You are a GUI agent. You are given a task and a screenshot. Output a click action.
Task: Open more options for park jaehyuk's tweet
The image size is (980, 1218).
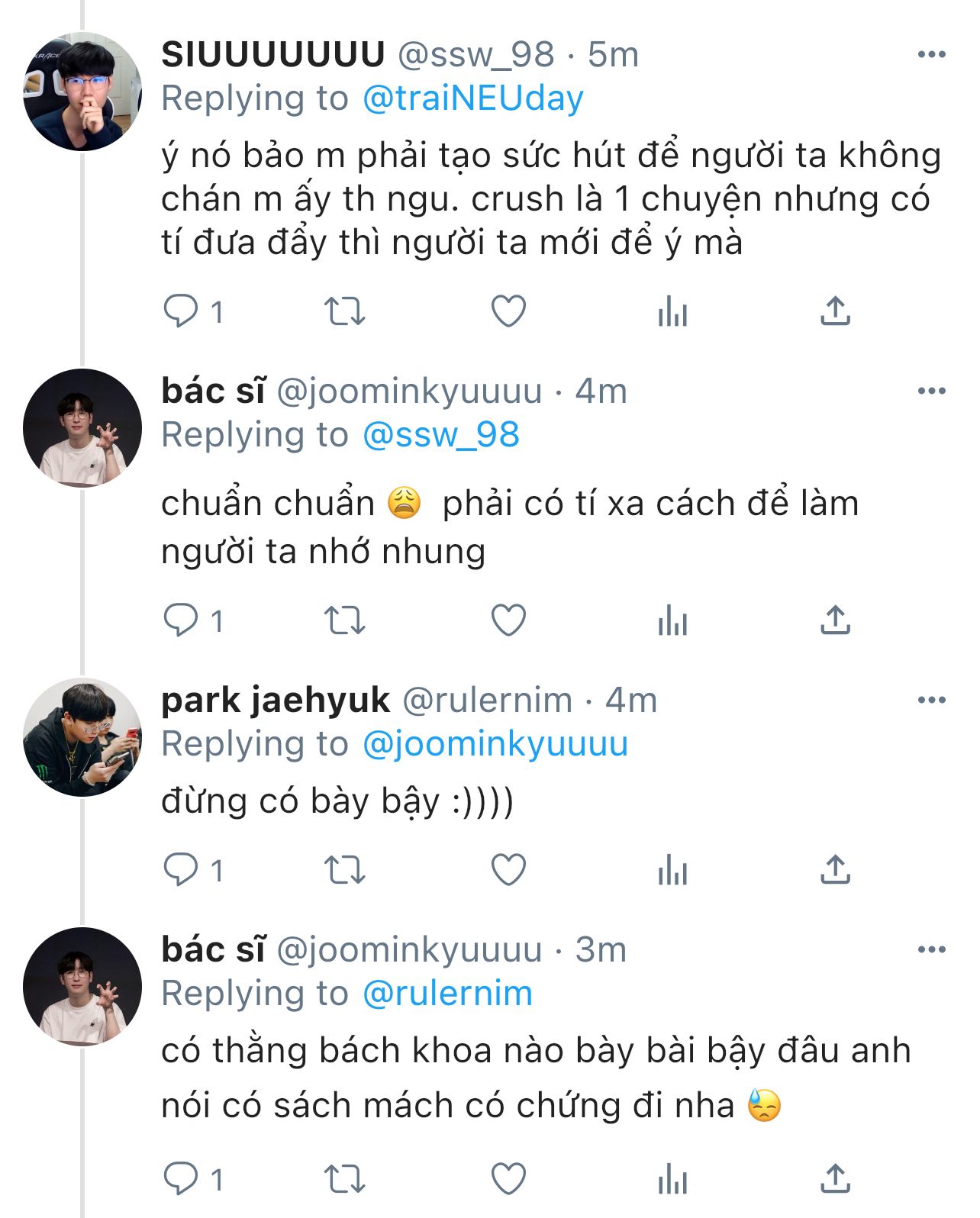[931, 700]
